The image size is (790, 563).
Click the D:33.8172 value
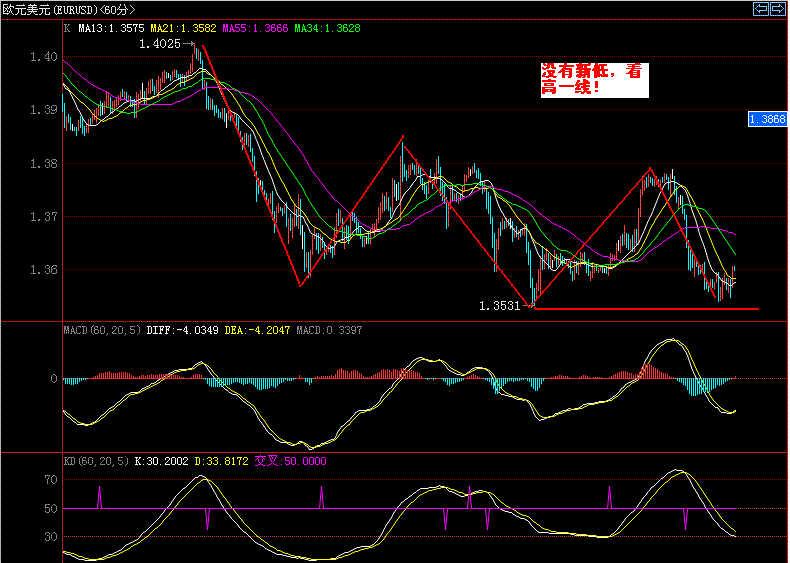pyautogui.click(x=222, y=461)
